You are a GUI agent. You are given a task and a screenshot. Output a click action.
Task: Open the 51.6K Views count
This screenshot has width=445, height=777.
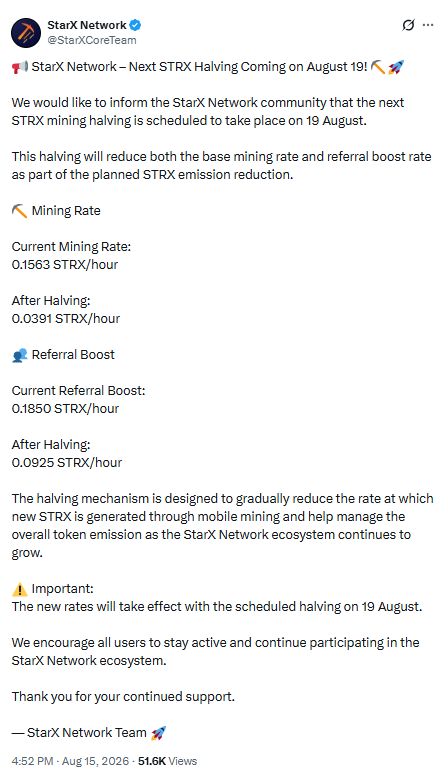pos(167,761)
